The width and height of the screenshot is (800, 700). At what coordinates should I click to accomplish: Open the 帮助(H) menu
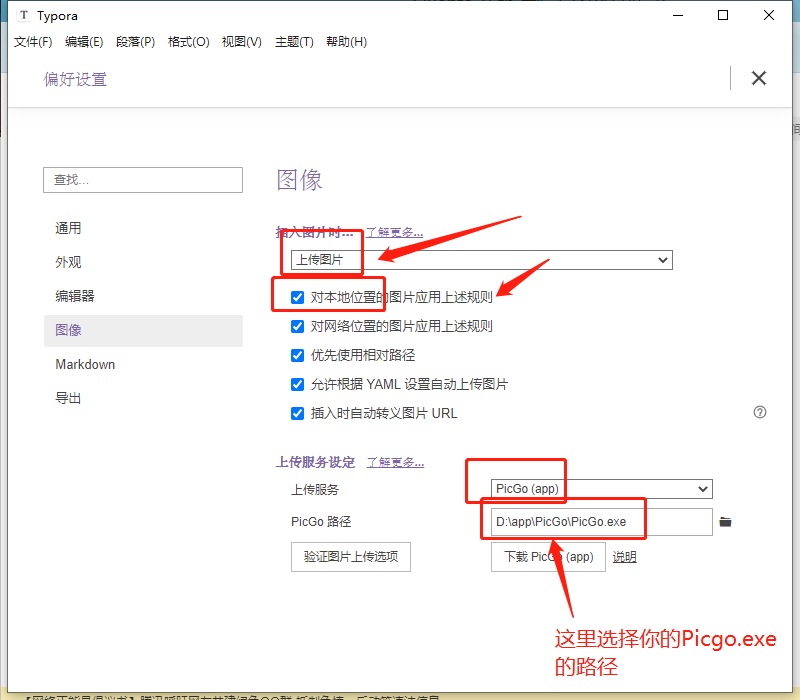(347, 42)
